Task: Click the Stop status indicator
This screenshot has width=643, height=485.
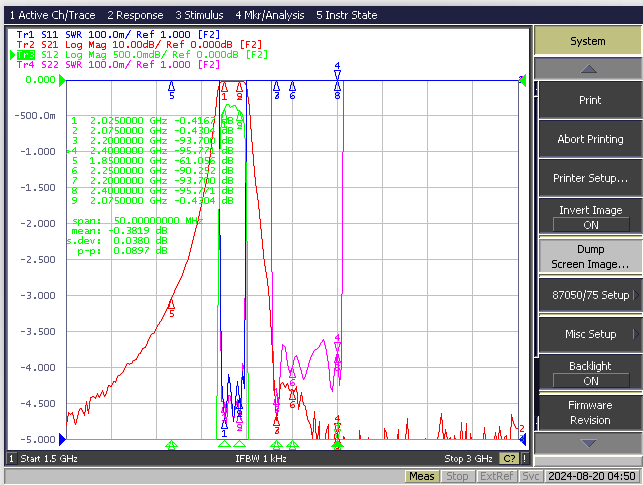Action: pyautogui.click(x=457, y=476)
